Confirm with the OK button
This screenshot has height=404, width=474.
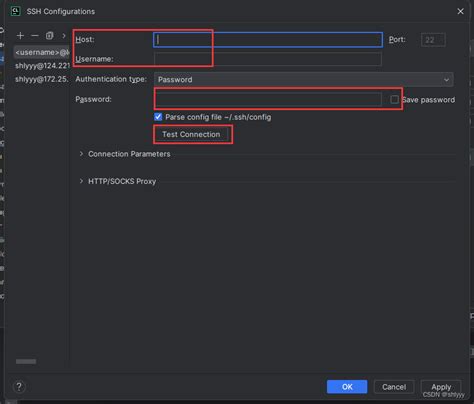pos(347,387)
